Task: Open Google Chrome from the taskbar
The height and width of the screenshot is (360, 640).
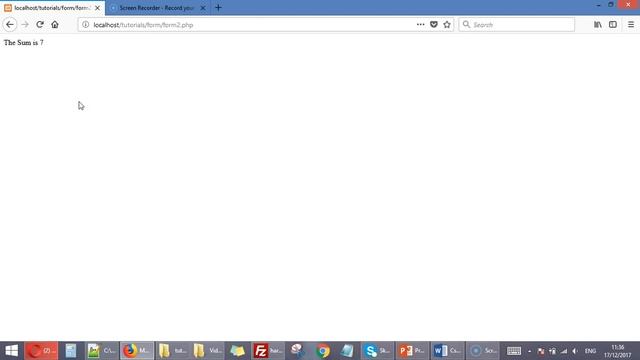Action: 322,351
